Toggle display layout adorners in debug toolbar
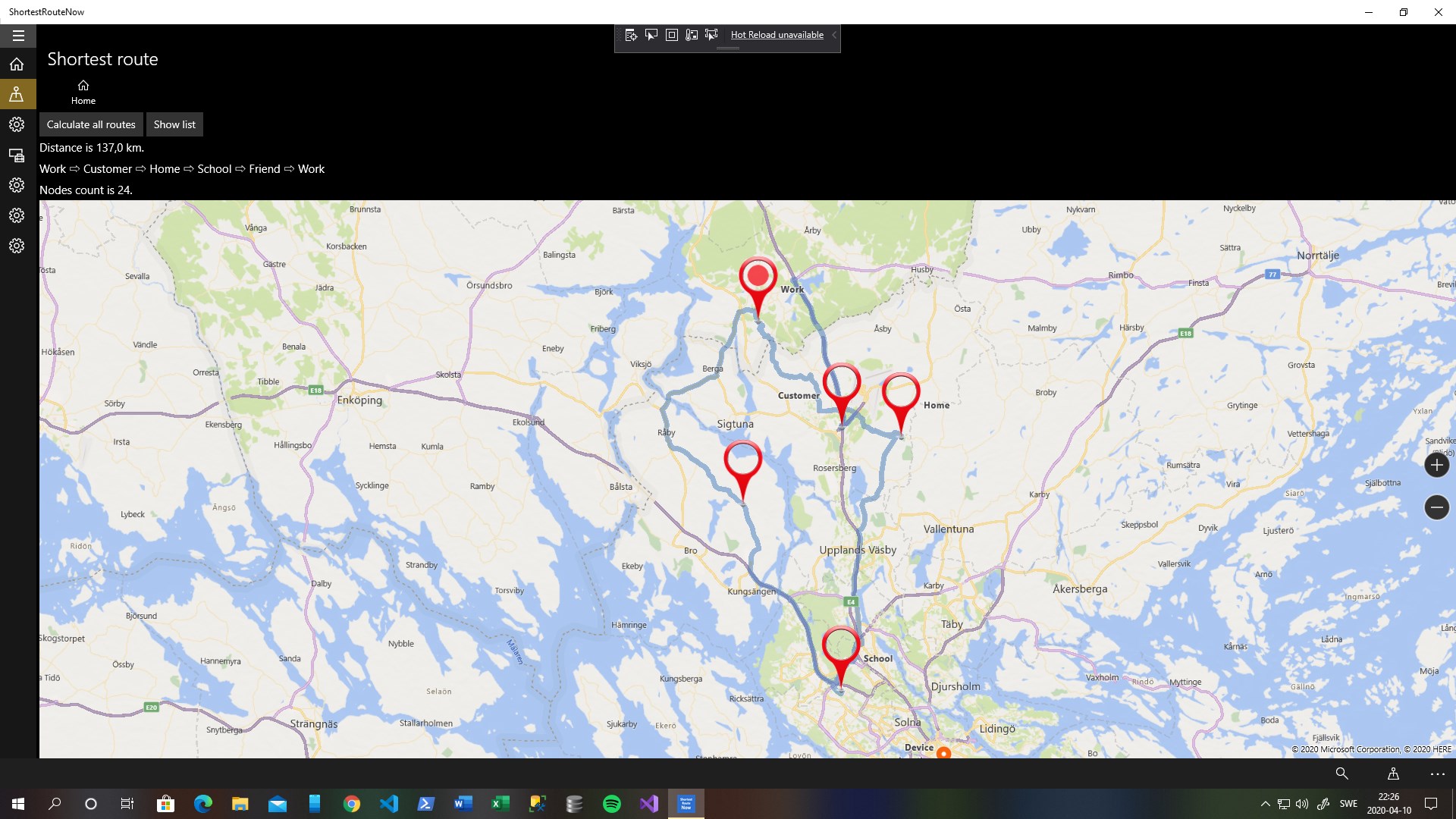Screen dimensions: 1456x819 pos(671,35)
